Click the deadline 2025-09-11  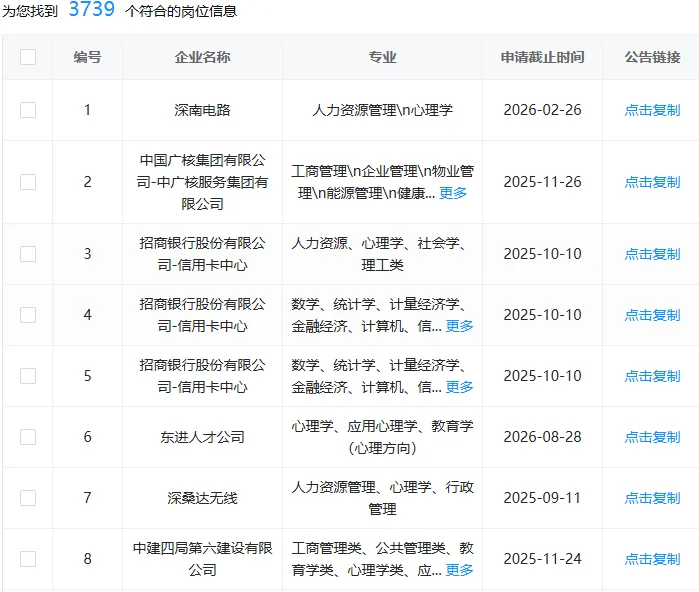[543, 498]
